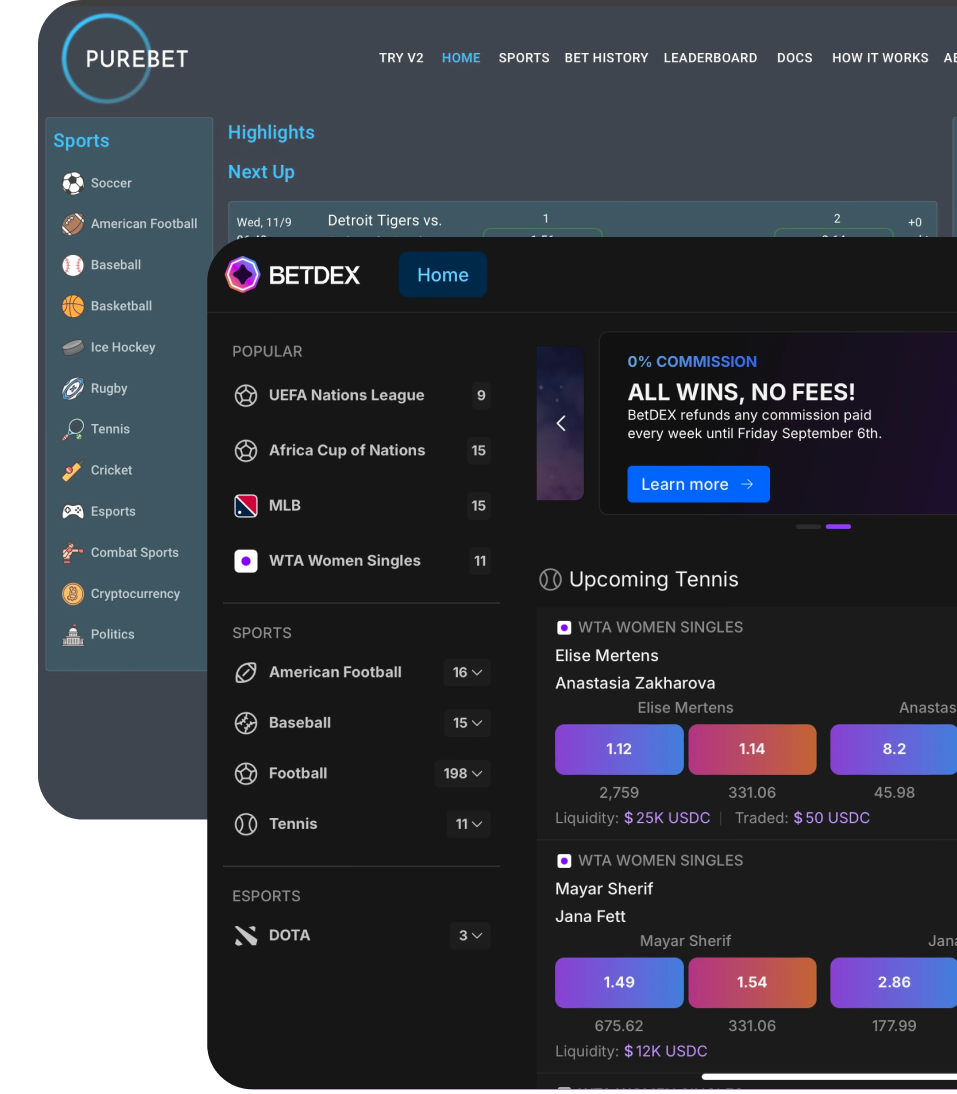Click the Learn more button
The width and height of the screenshot is (957, 1094).
pos(698,484)
